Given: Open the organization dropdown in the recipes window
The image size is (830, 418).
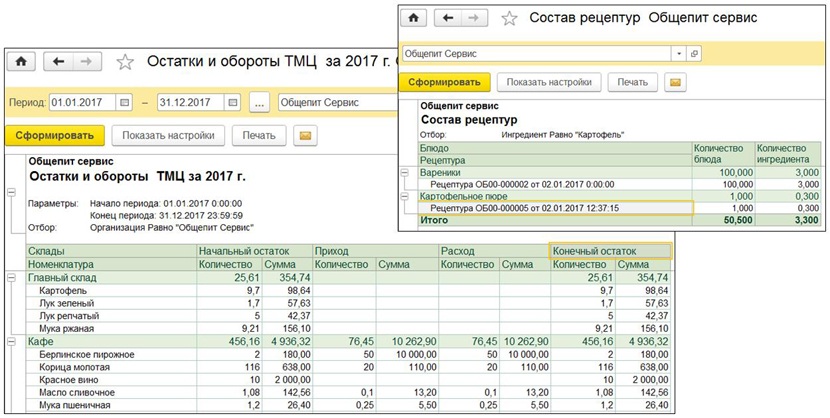Looking at the screenshot, I should [680, 53].
